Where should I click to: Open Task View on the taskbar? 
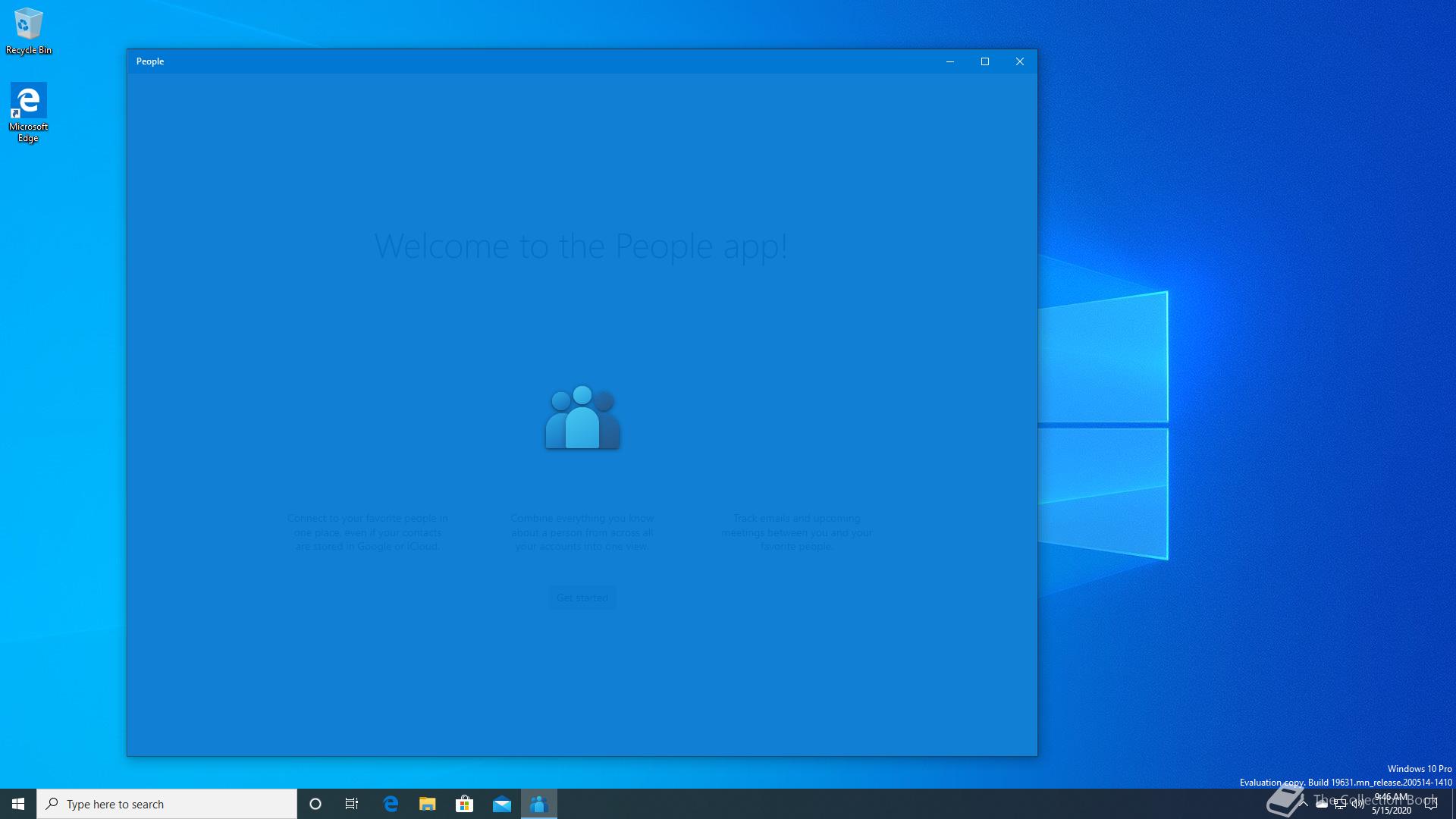click(352, 804)
